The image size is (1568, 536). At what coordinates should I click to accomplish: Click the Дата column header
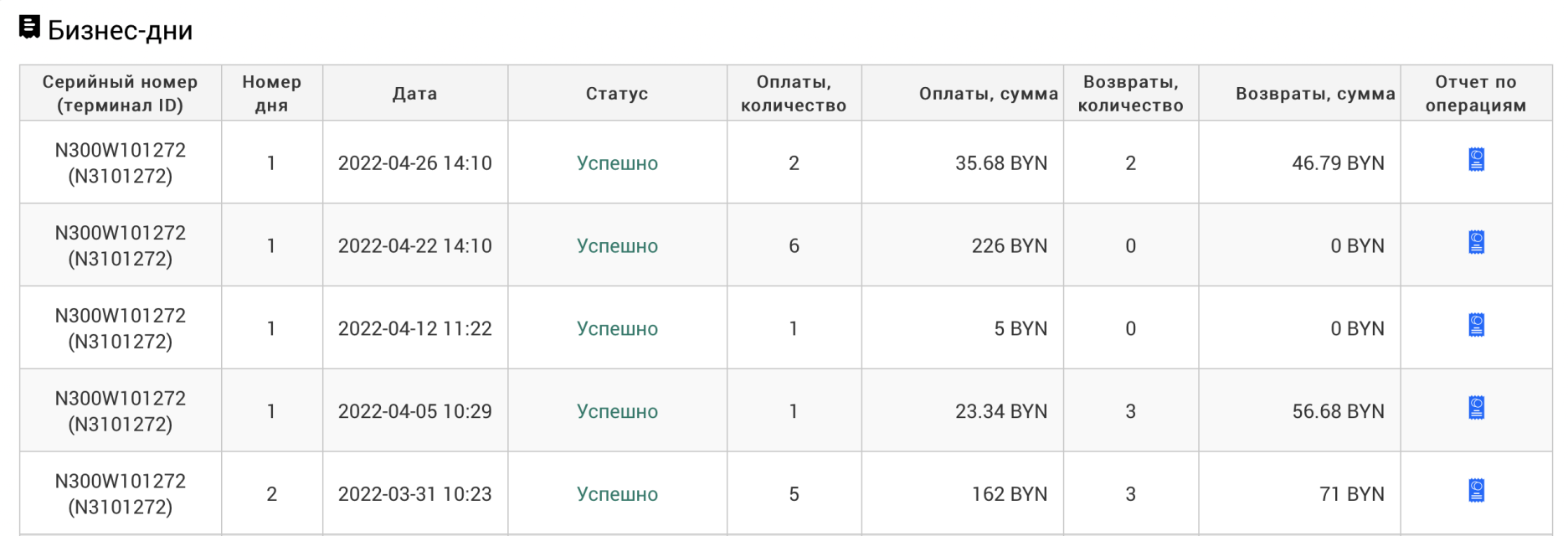click(415, 93)
